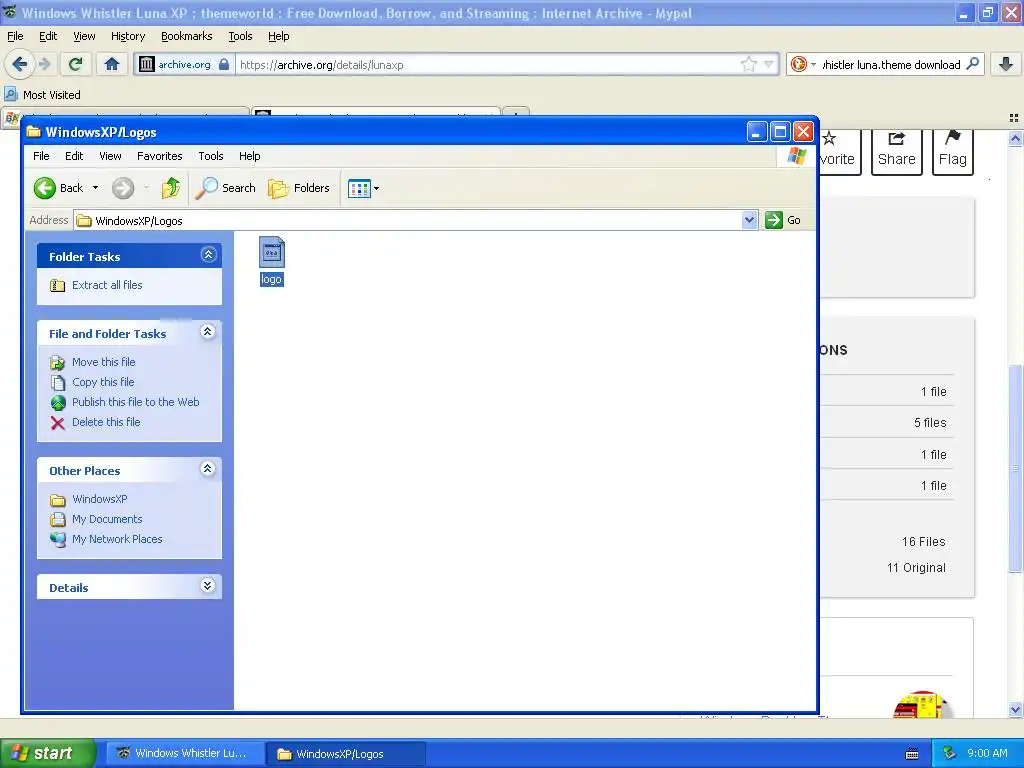Open the Explorer Back history dropdown arrow
This screenshot has width=1024, height=768.
pyautogui.click(x=95, y=188)
